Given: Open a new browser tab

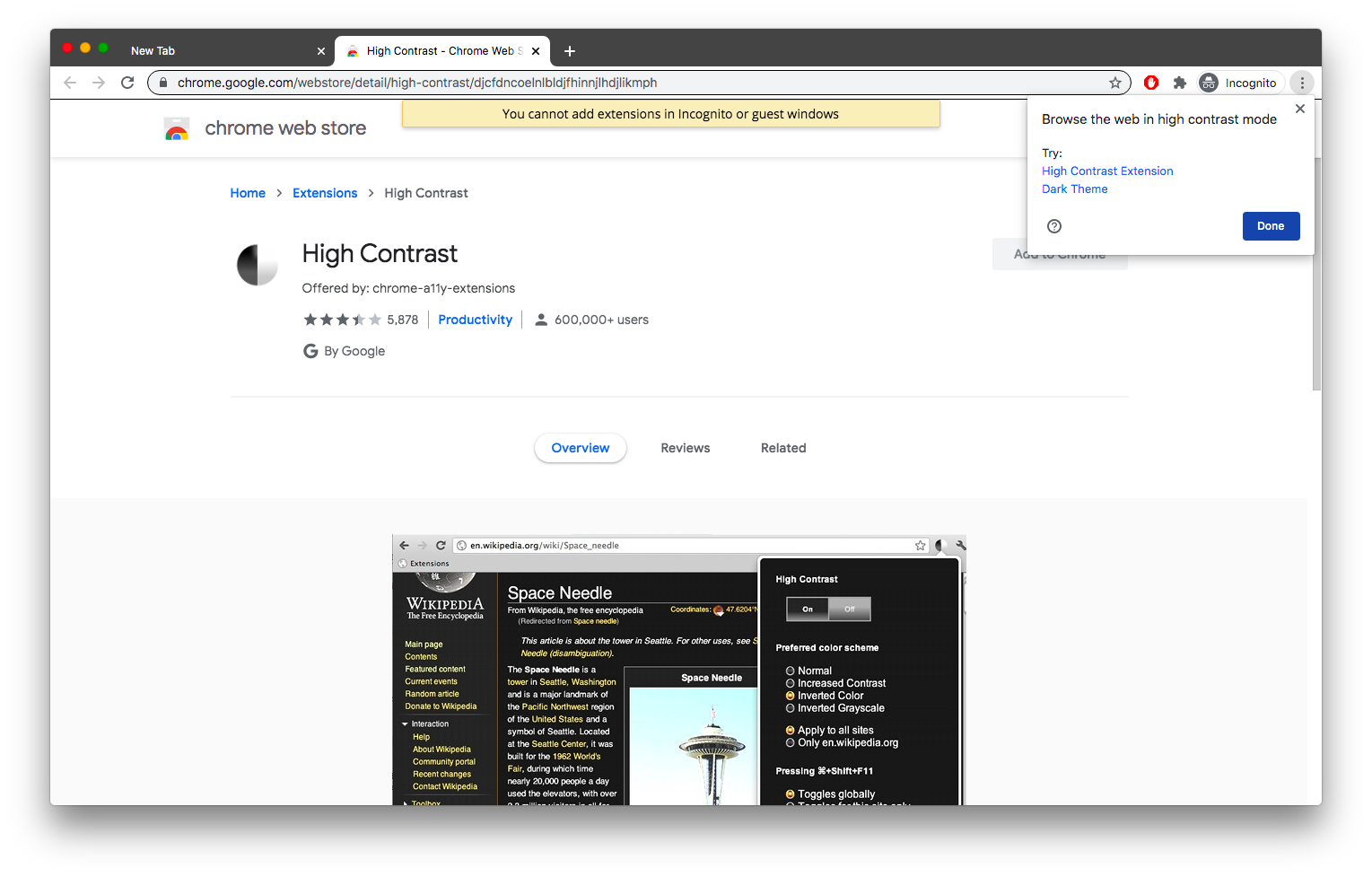Looking at the screenshot, I should [x=570, y=51].
